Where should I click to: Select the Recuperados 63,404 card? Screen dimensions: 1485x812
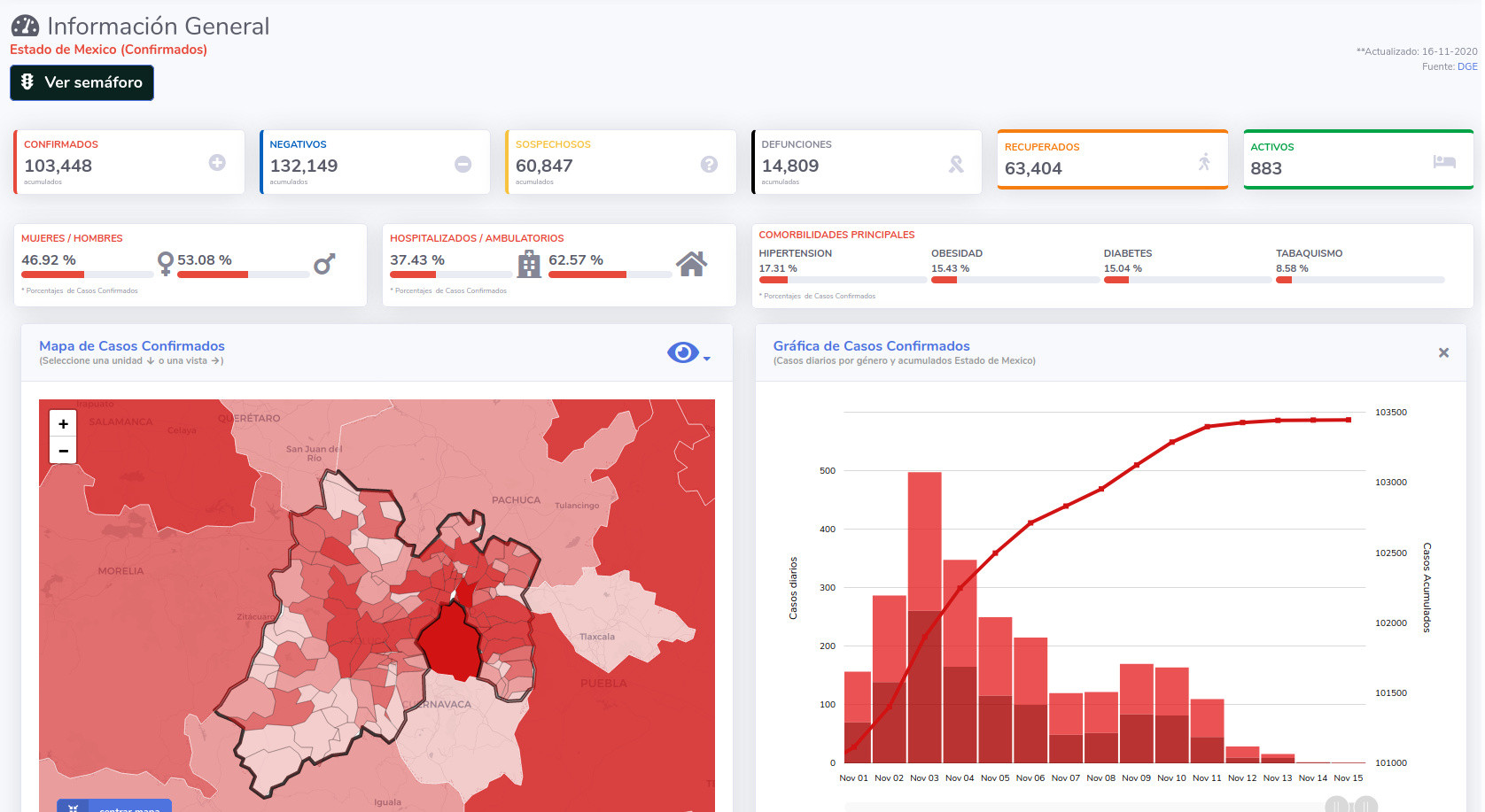1113,159
